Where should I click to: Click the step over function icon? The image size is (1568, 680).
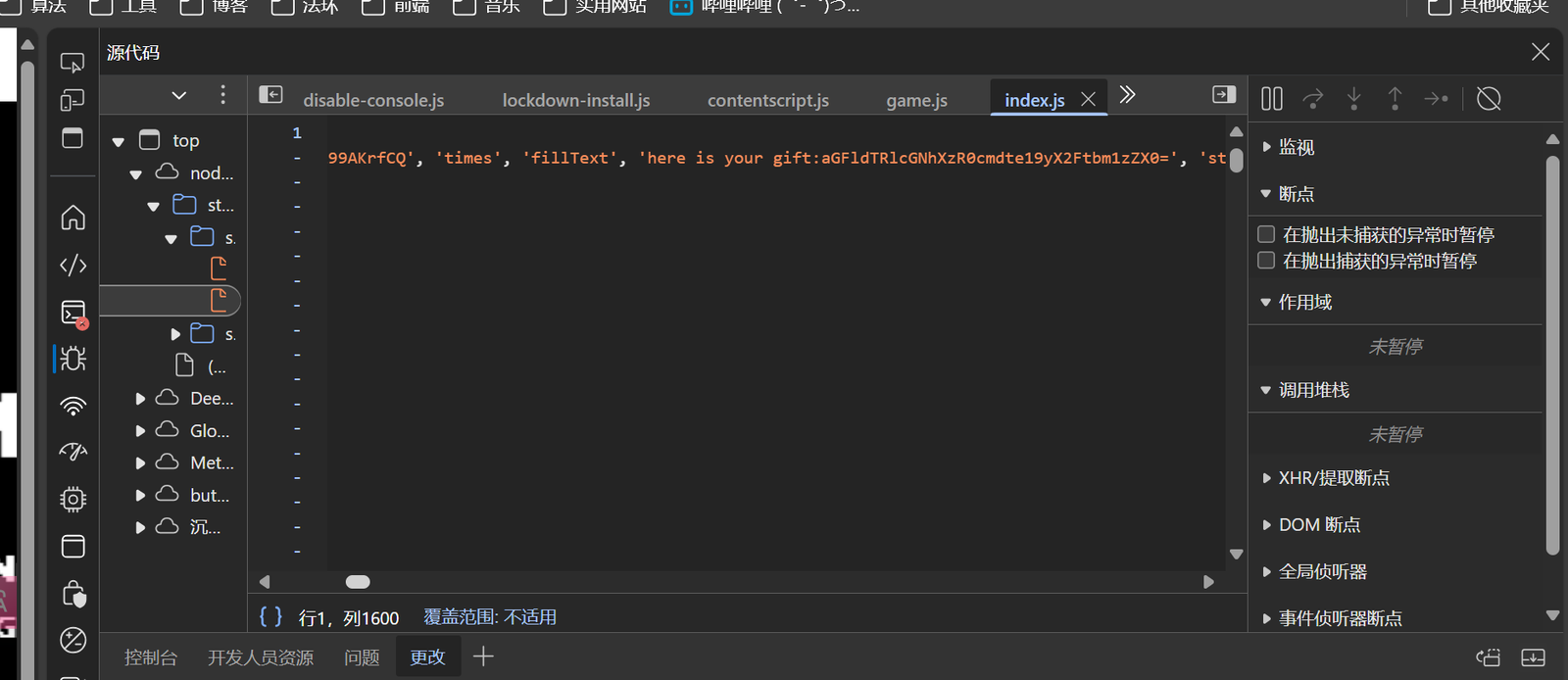click(1313, 98)
